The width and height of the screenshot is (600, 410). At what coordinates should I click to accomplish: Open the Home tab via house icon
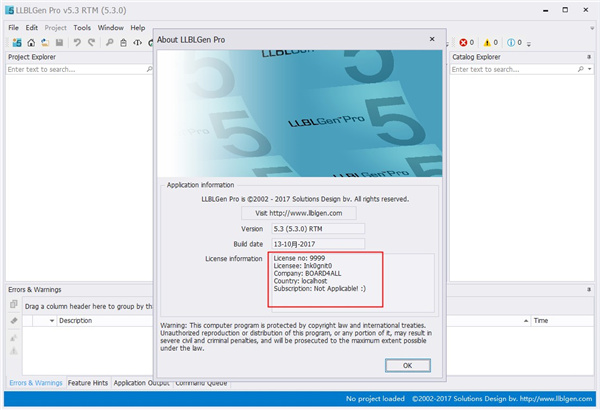pos(31,42)
